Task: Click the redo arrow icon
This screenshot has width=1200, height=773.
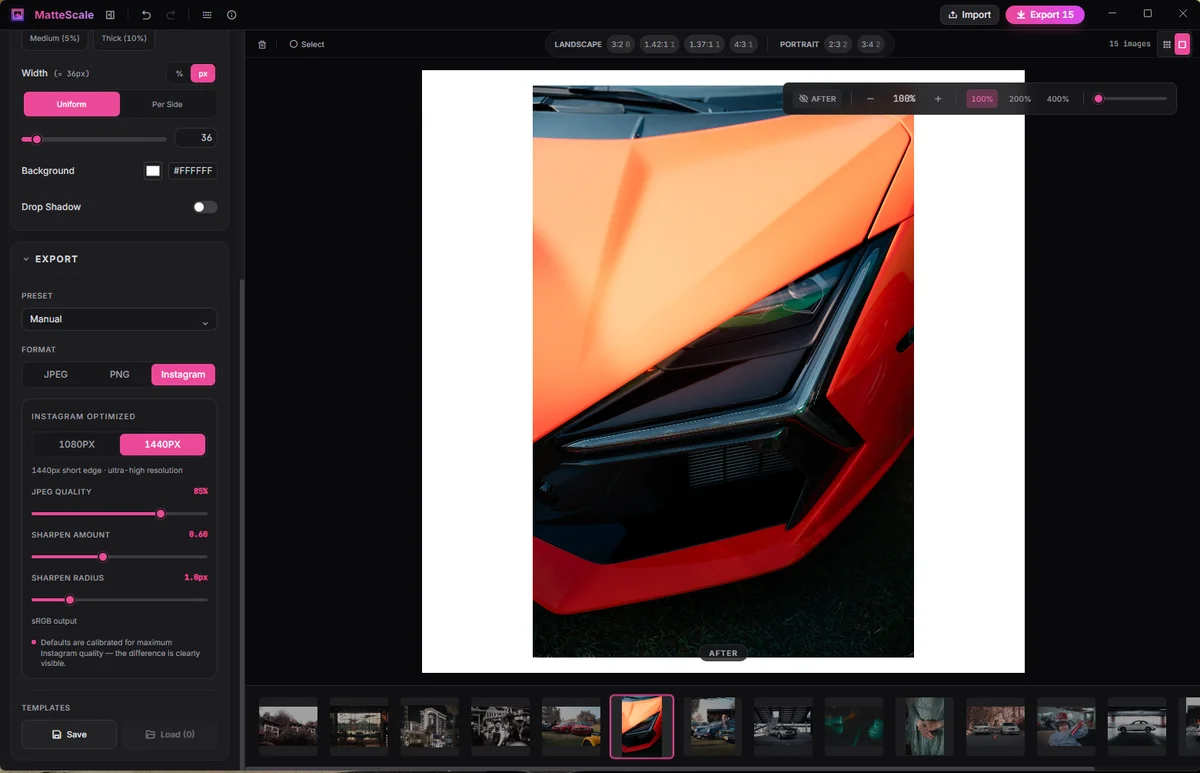Action: point(171,15)
